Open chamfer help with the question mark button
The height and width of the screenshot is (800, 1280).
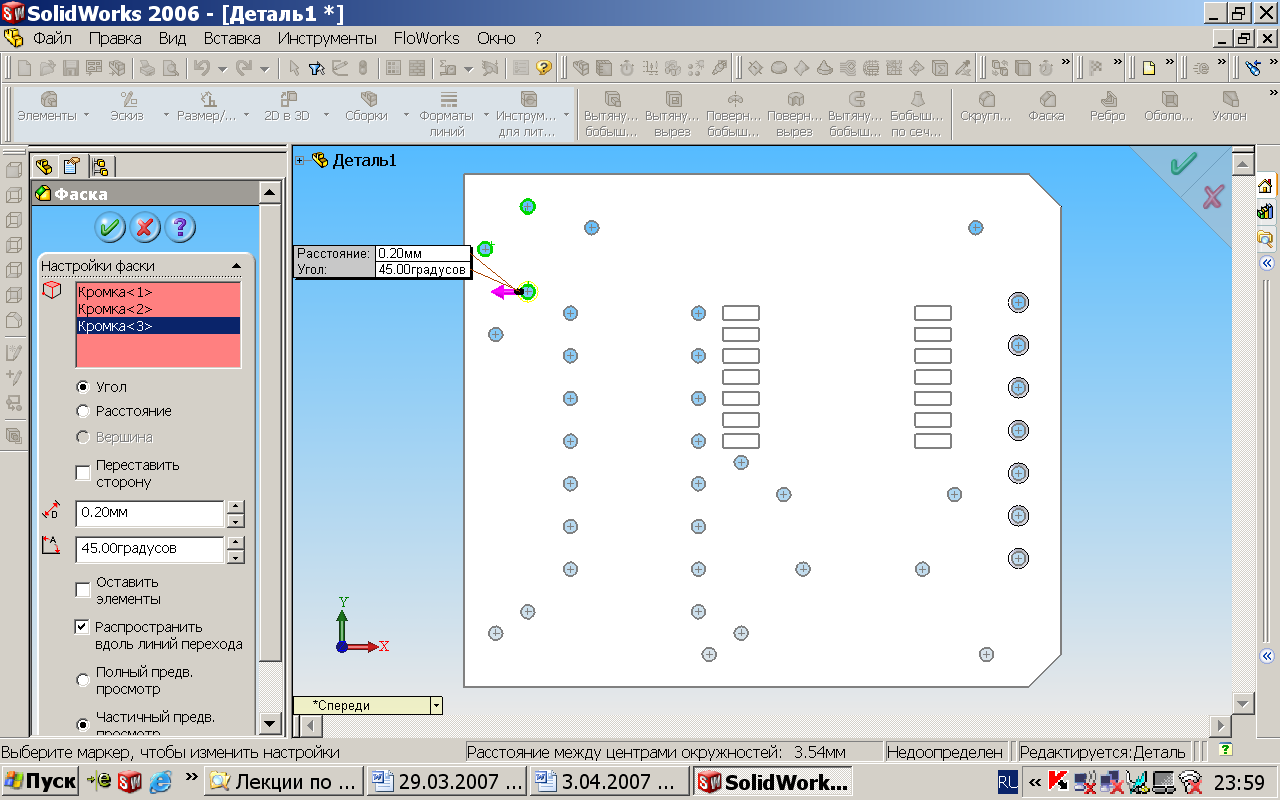[179, 227]
